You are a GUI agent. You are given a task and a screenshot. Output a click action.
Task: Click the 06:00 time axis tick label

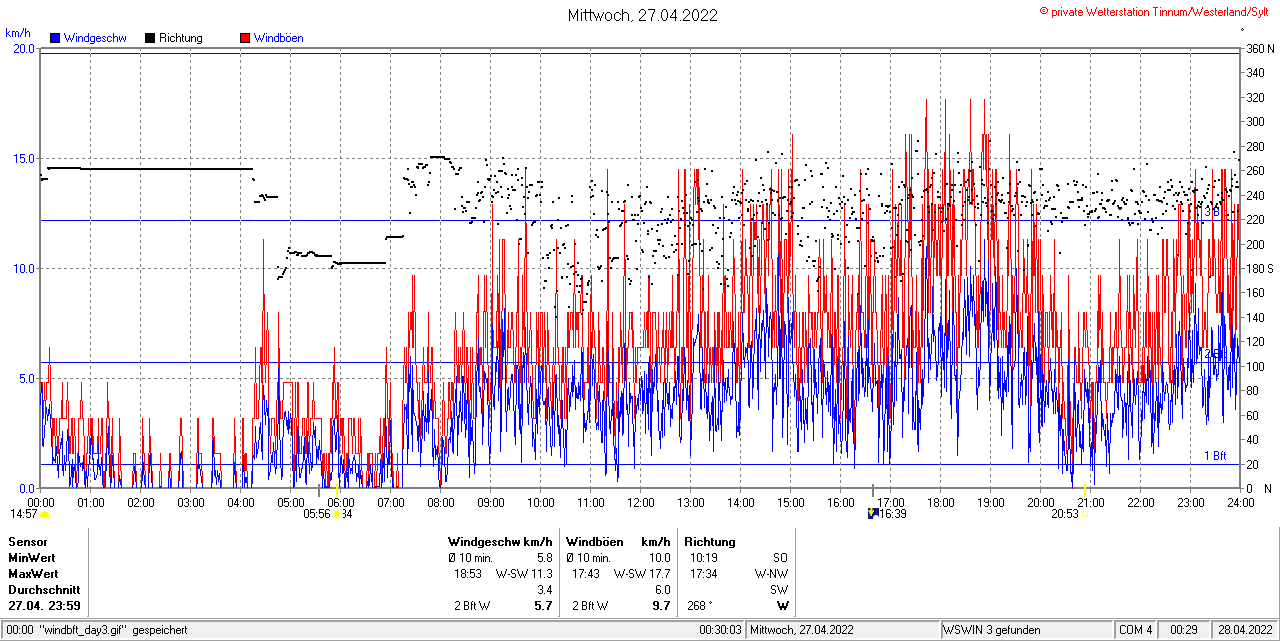click(341, 502)
